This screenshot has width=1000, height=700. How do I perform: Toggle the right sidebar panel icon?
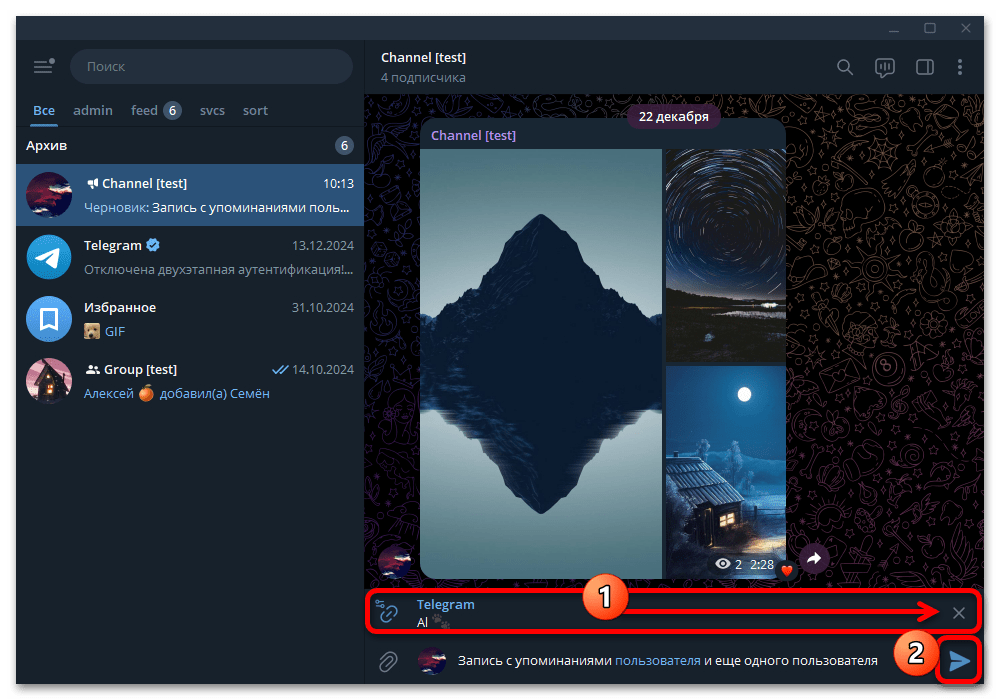pyautogui.click(x=925, y=67)
